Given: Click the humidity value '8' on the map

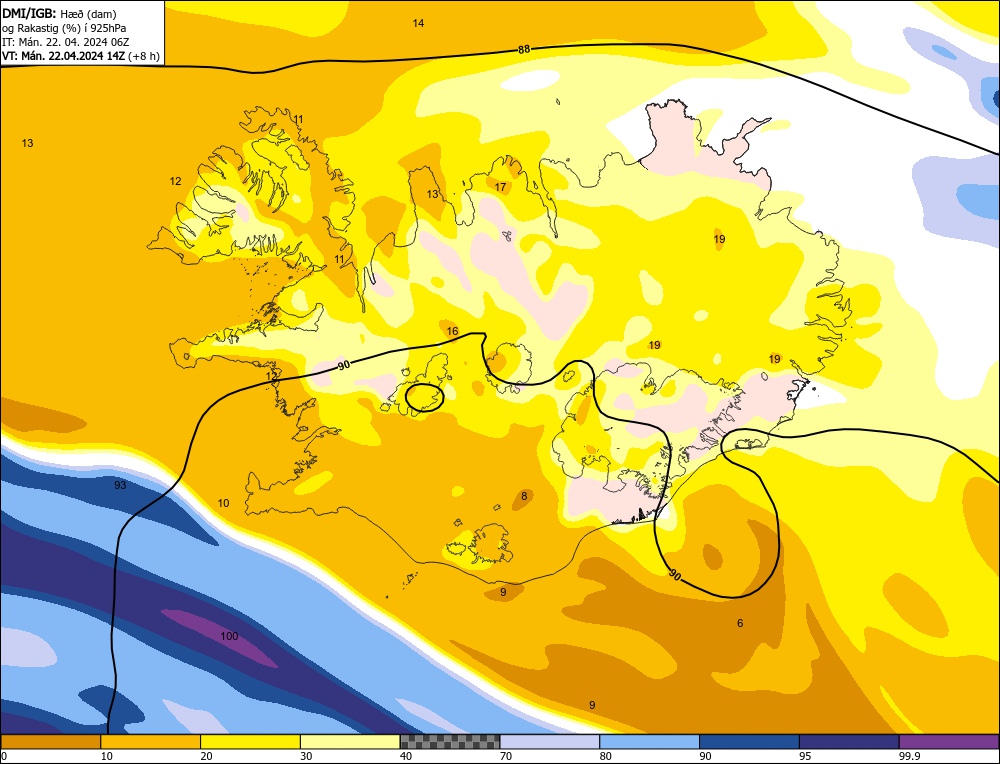Looking at the screenshot, I should tap(524, 496).
